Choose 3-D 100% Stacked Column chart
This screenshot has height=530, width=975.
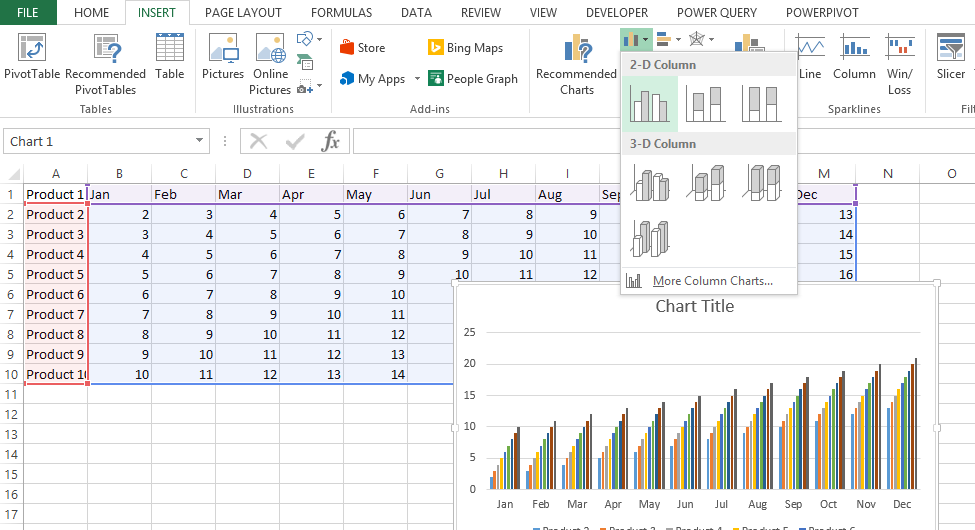tap(761, 183)
